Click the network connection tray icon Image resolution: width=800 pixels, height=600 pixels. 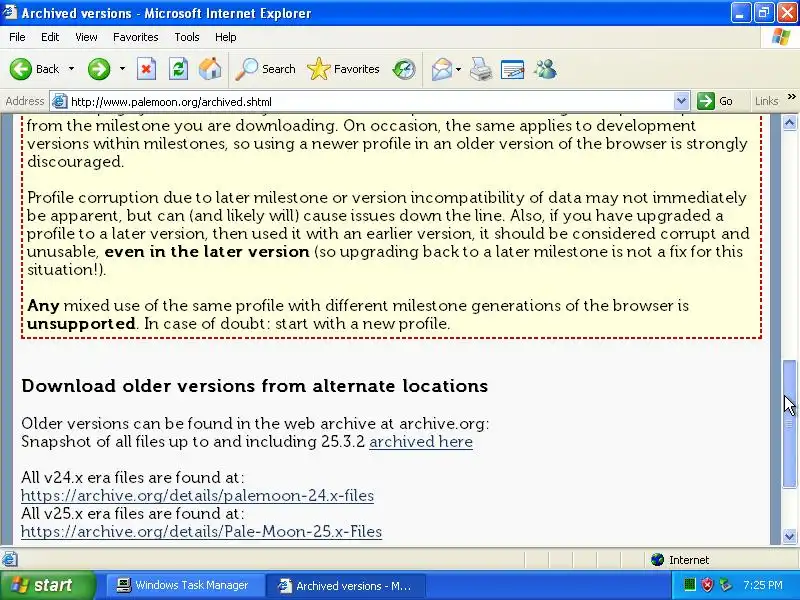click(725, 585)
